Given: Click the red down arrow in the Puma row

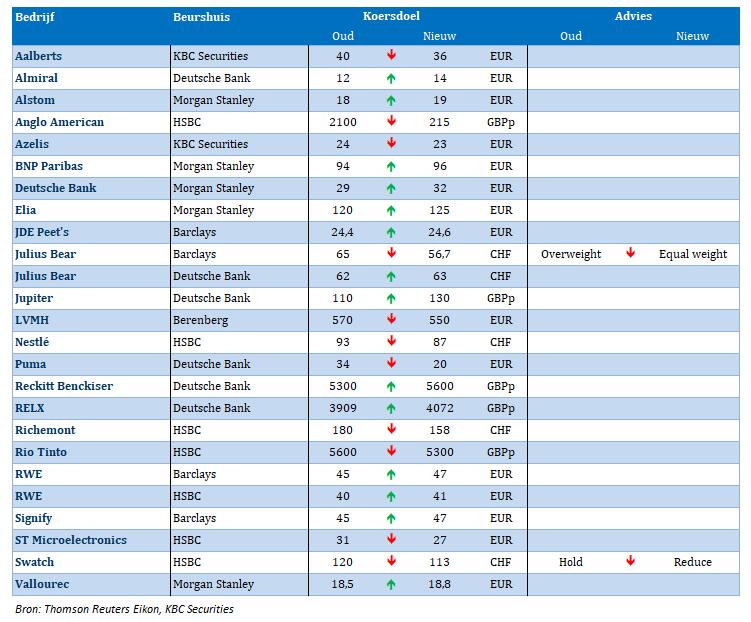Looking at the screenshot, I should point(391,363).
